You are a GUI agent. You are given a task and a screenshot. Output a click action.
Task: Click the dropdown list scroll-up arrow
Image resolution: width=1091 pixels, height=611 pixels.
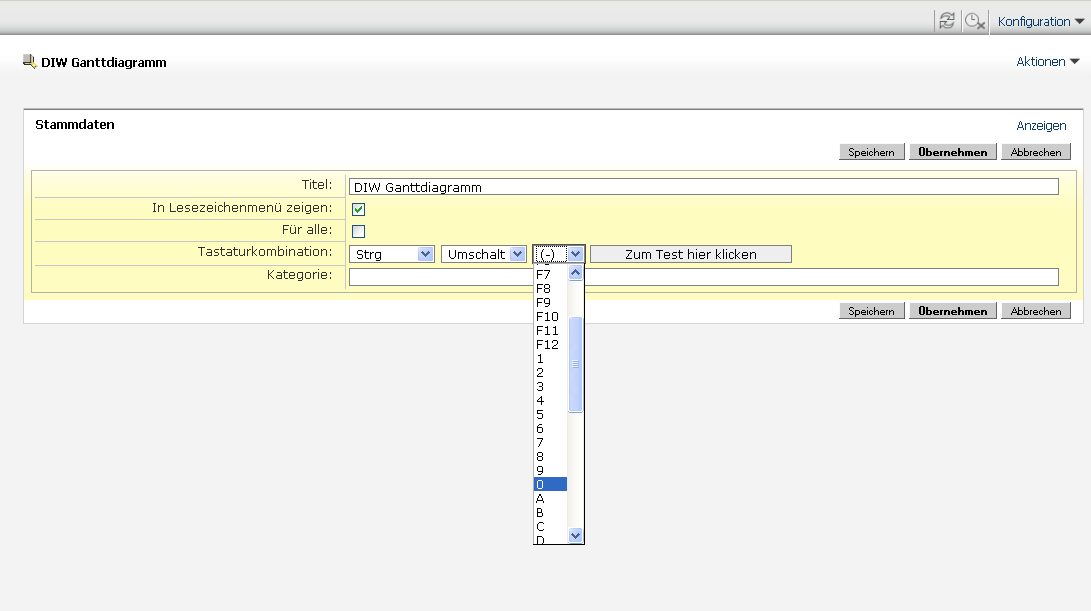coord(575,273)
